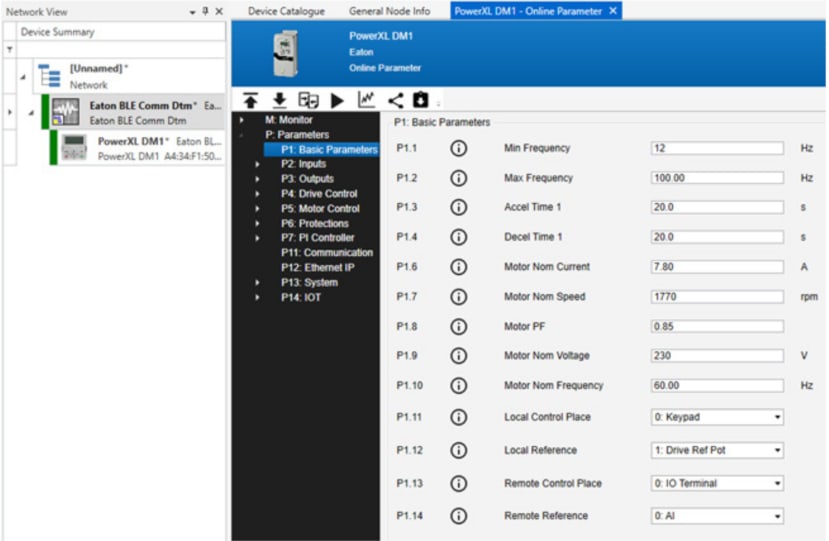Viewport: 829px width, 541px height.
Task: Switch to the Device Catalogue tab
Action: (x=287, y=11)
